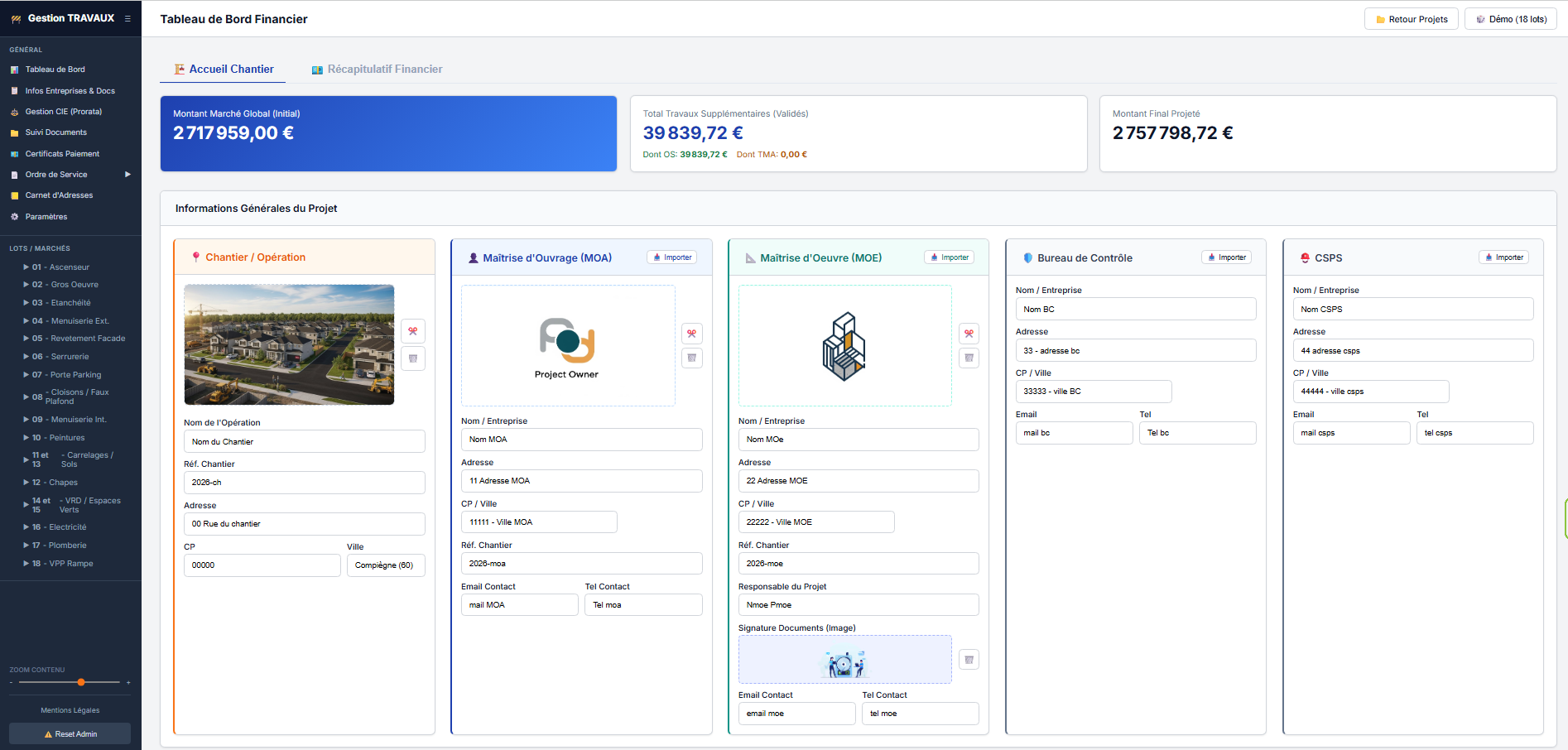Expand the Ordre de Service submenu arrow

coord(128,174)
